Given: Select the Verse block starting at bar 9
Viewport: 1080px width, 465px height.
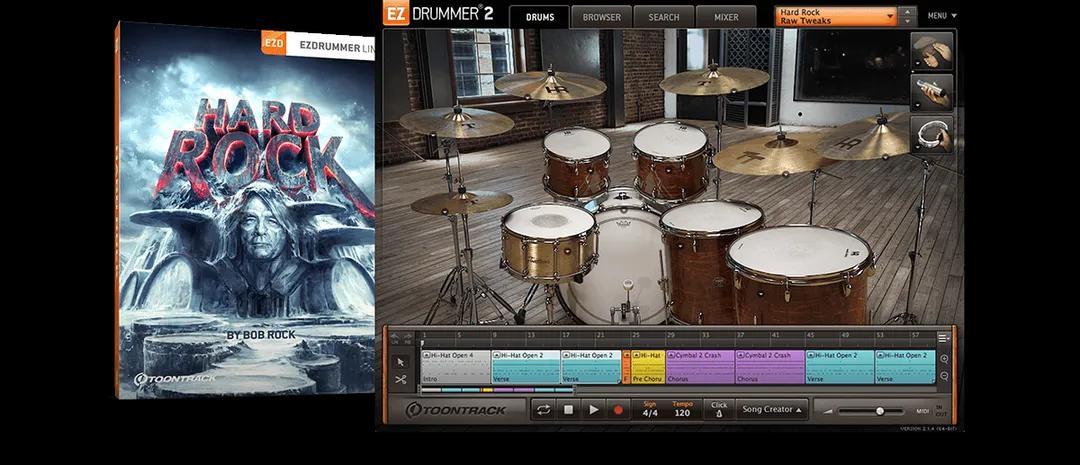Looking at the screenshot, I should (526, 366).
